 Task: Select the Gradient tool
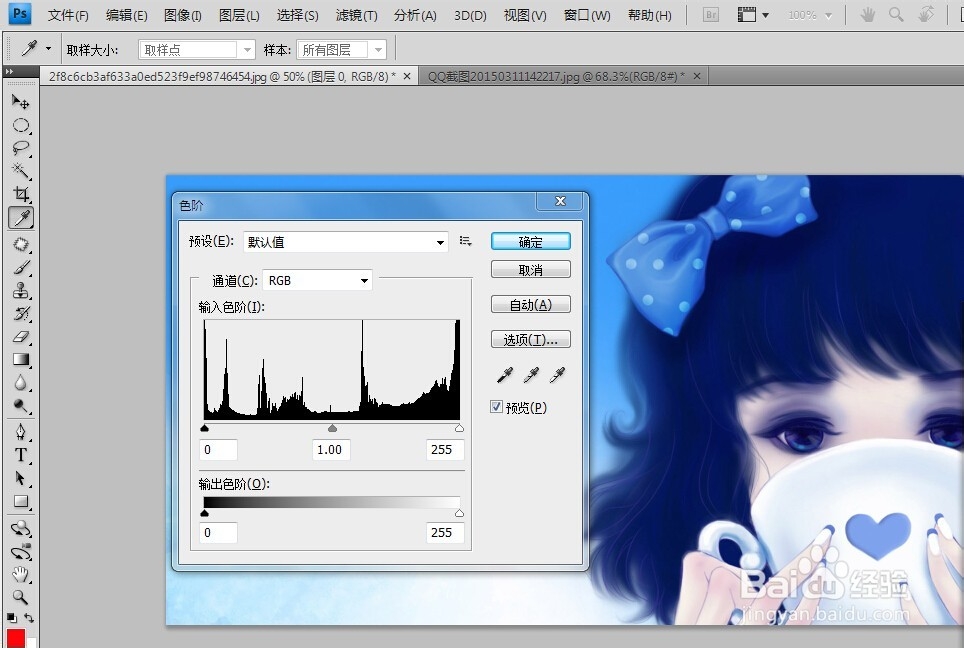(x=20, y=360)
